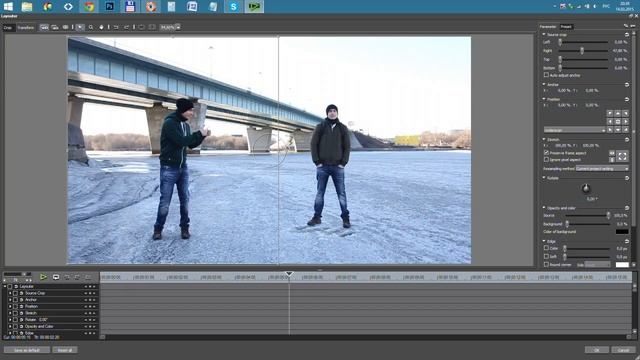This screenshot has height=360, width=640.
Task: Collapse the Source crop section
Action: [544, 35]
